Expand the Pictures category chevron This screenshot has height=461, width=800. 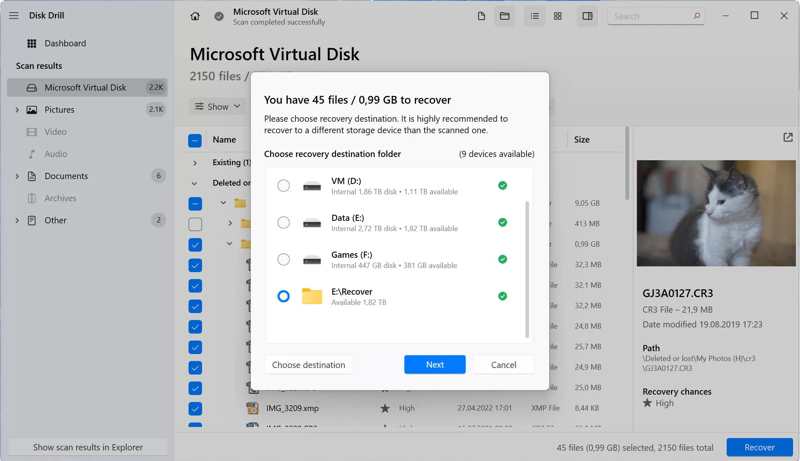[17, 110]
